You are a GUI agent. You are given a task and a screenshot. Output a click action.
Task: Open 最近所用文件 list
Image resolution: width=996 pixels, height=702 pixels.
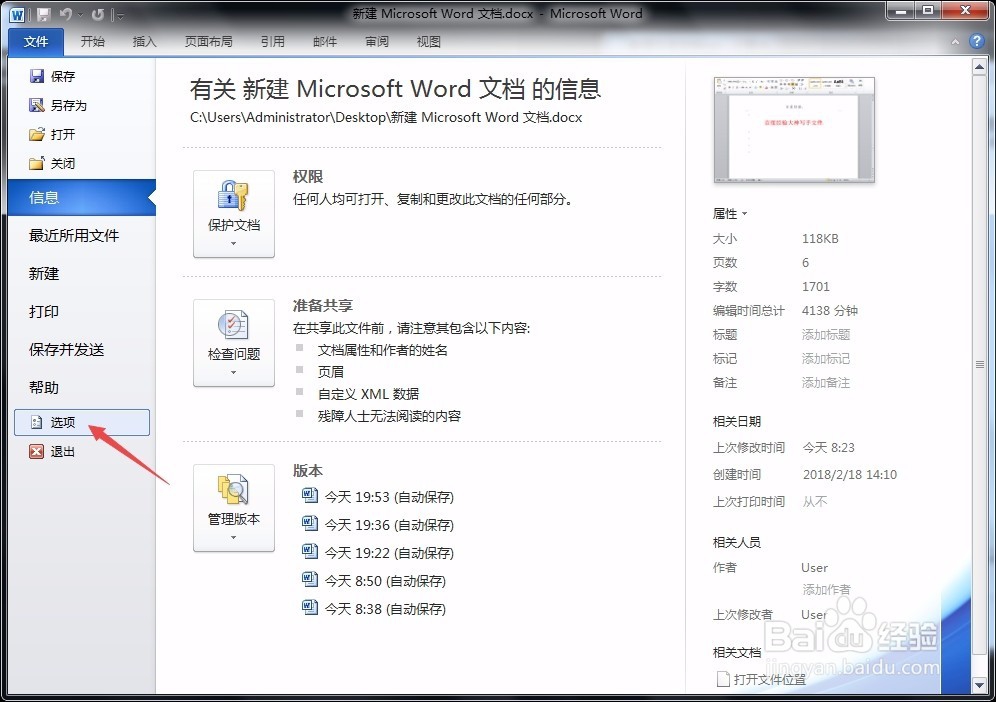coord(74,236)
